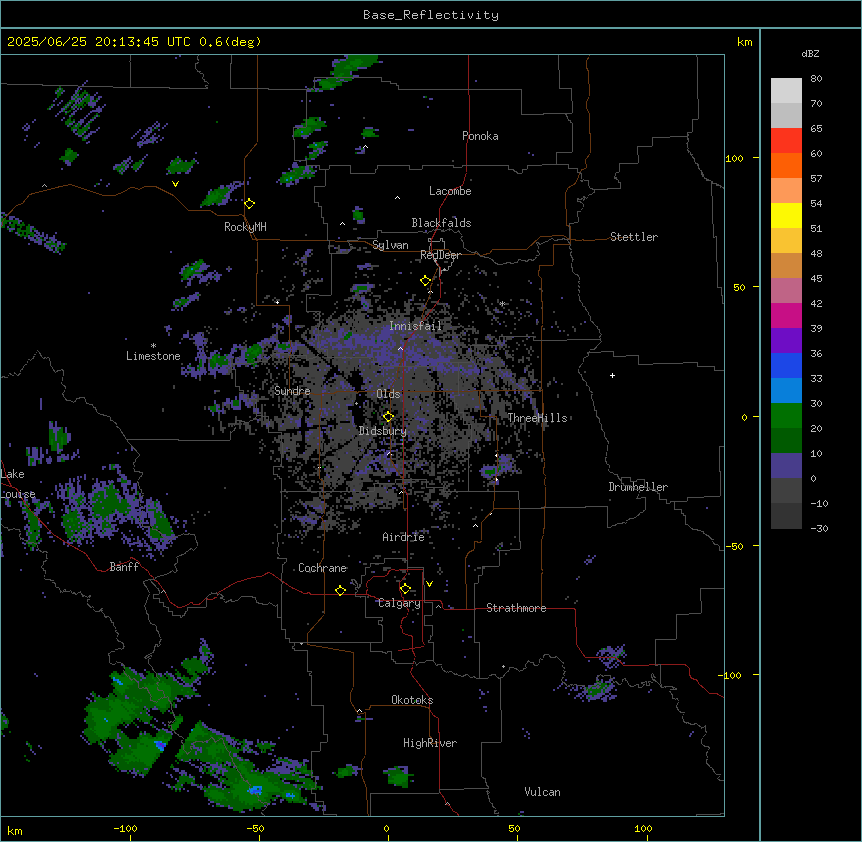Click the km unit label at bottom left
Viewport: 862px width, 842px height.
[x=15, y=831]
